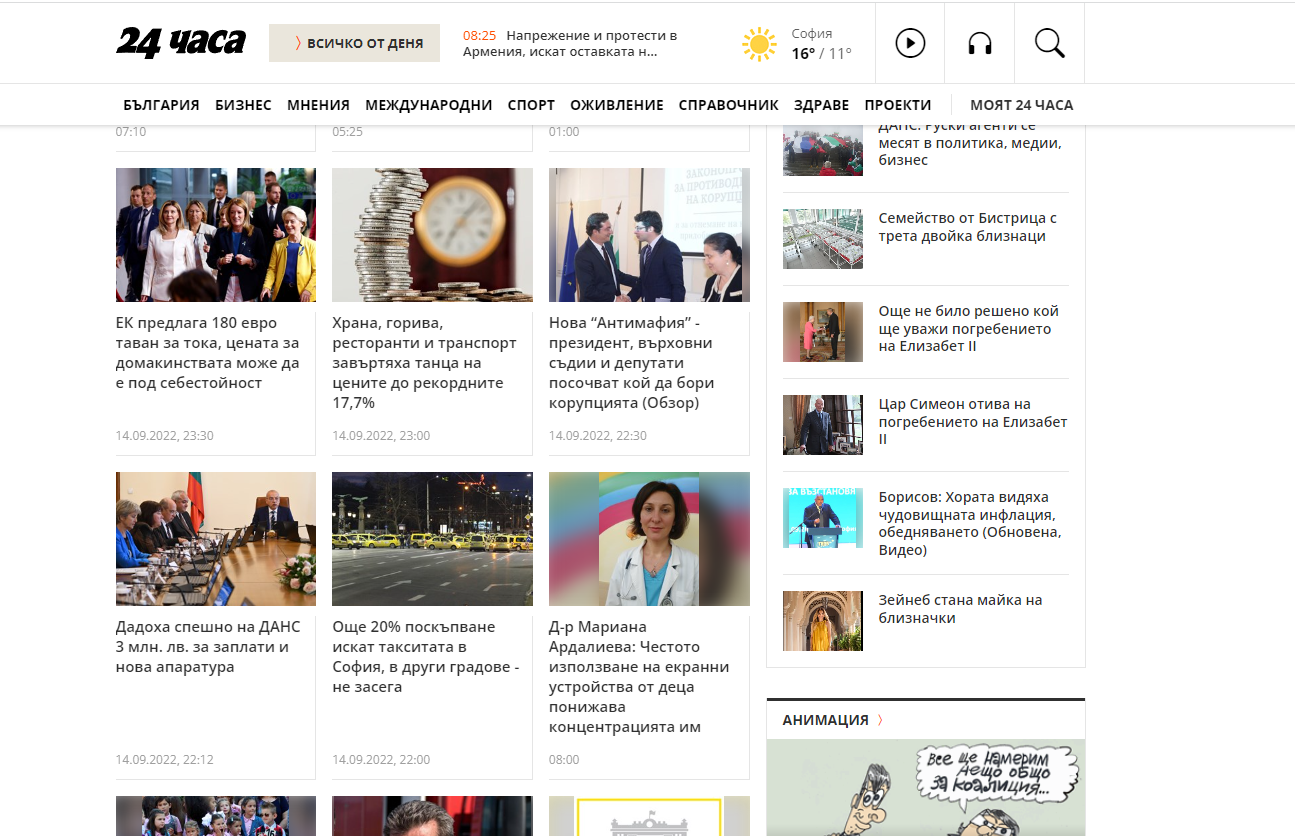This screenshot has height=836, width=1295.
Task: Click the Д-р Мариана Ардалиева photo
Action: (649, 539)
